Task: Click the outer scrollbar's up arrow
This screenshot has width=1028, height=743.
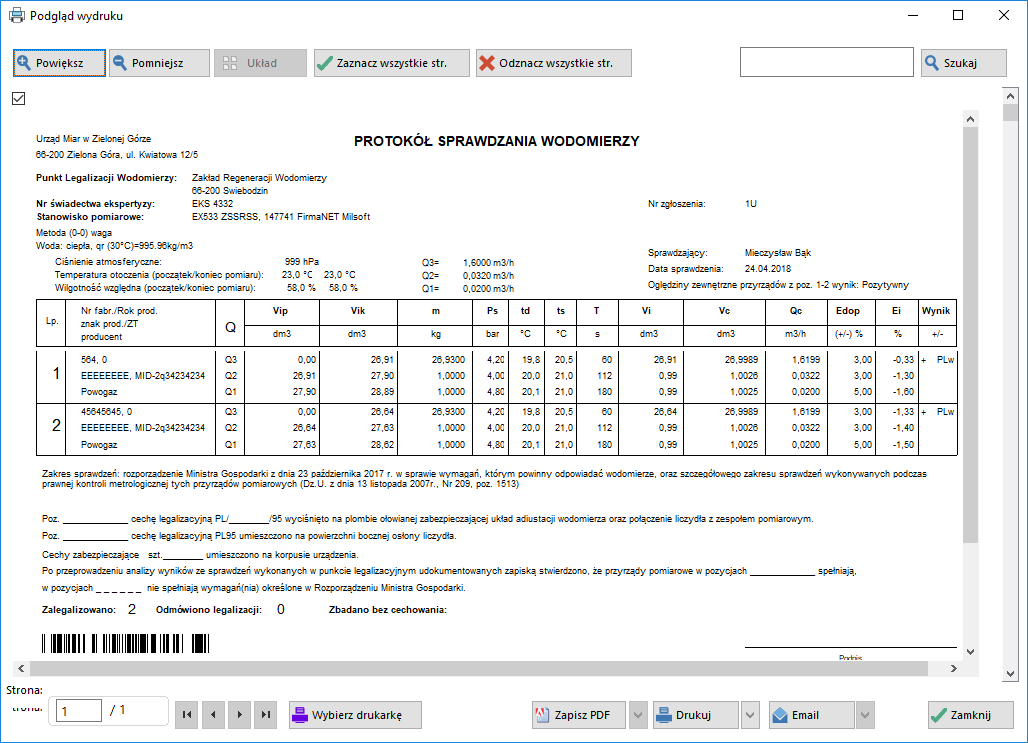Action: tap(1010, 96)
